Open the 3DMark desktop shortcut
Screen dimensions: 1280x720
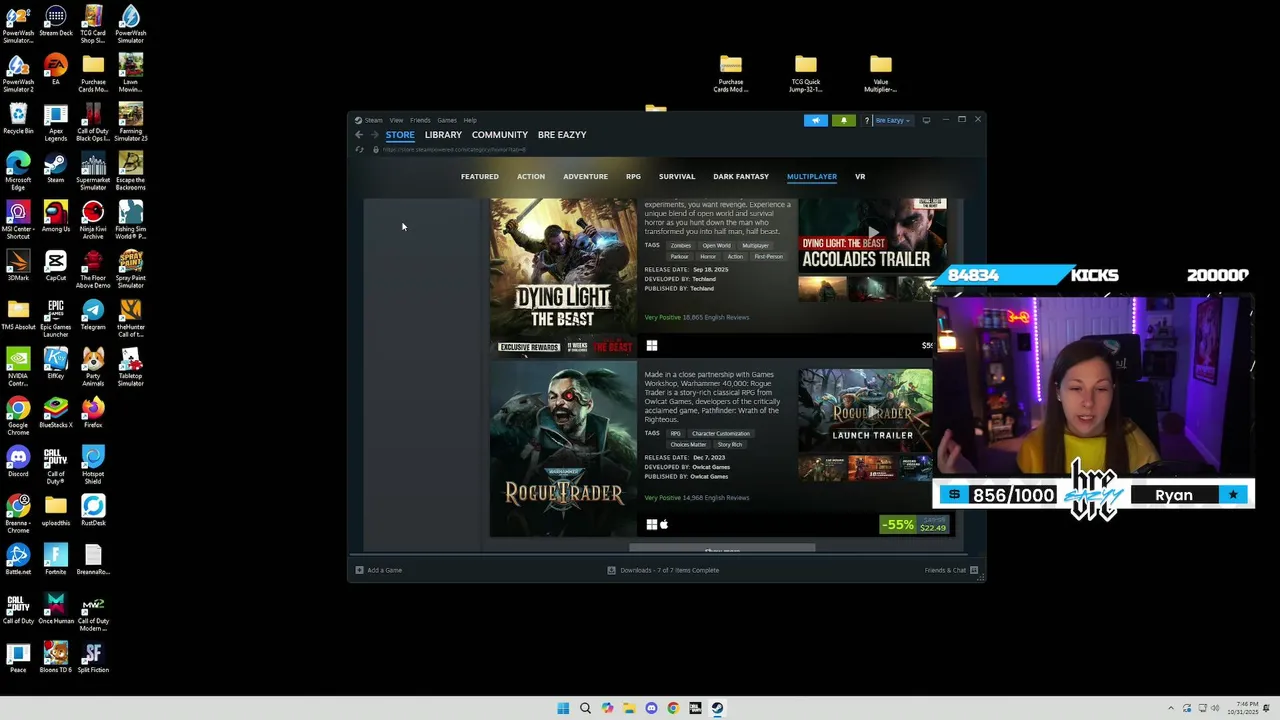click(x=18, y=265)
